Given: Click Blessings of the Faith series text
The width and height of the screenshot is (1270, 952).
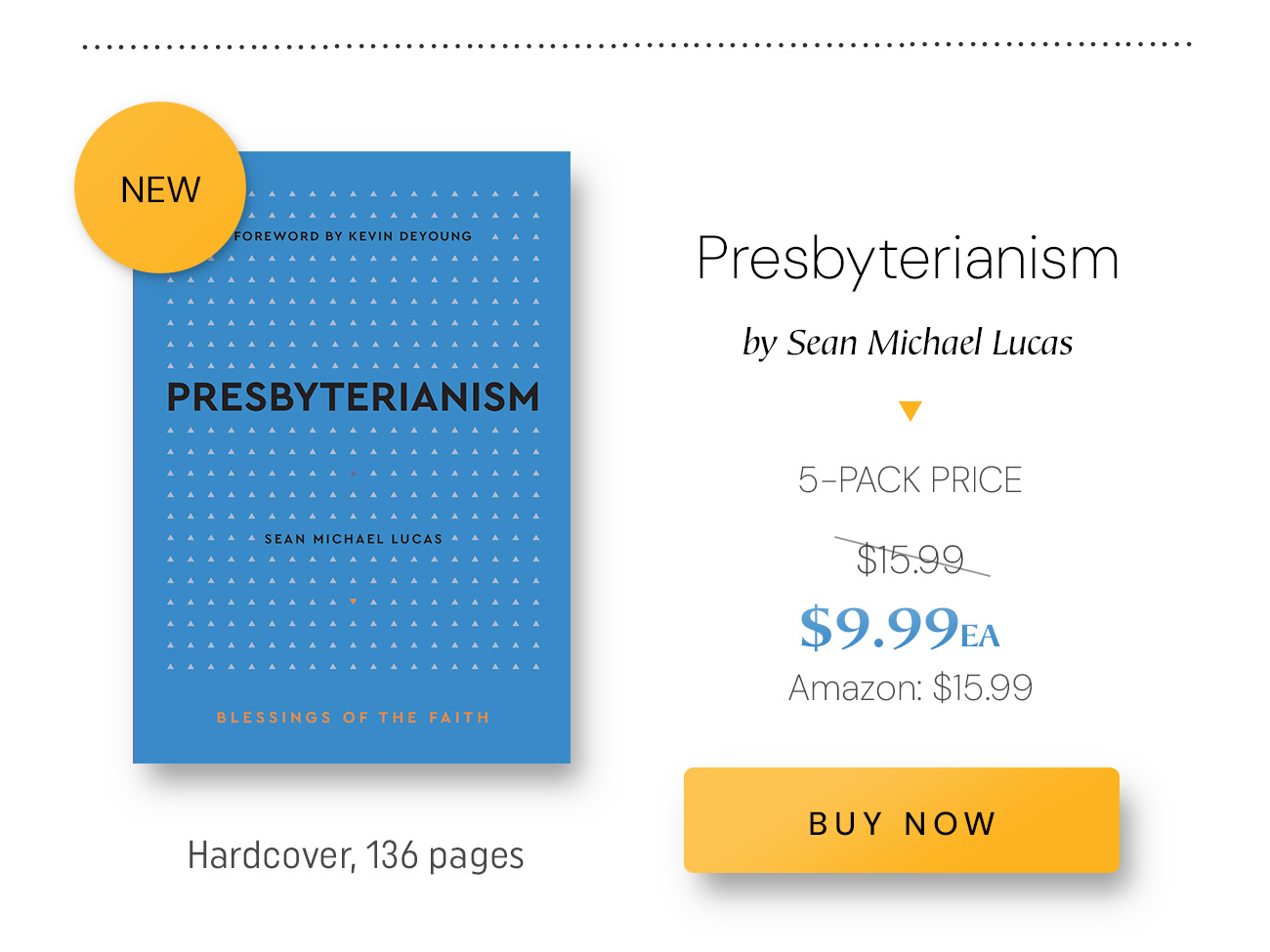Looking at the screenshot, I should coord(353,718).
